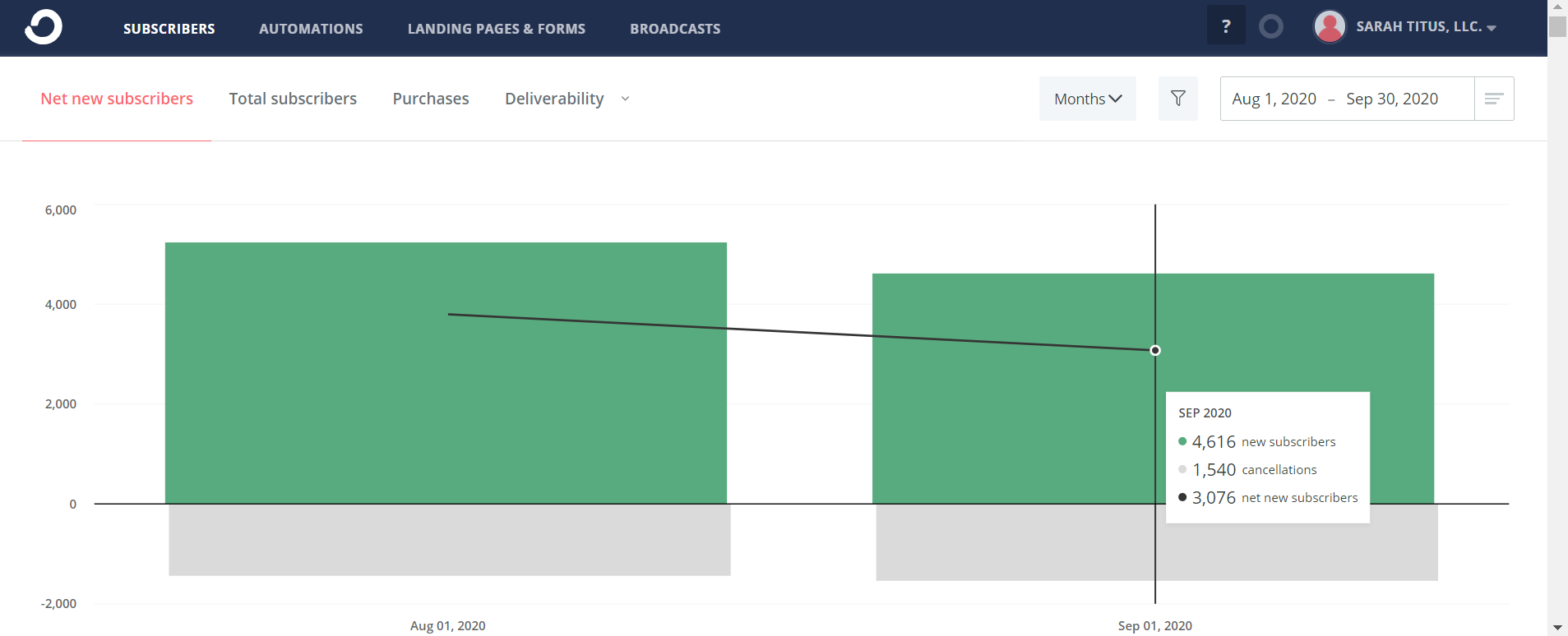
Task: Open the Months interval dropdown
Action: [1088, 99]
